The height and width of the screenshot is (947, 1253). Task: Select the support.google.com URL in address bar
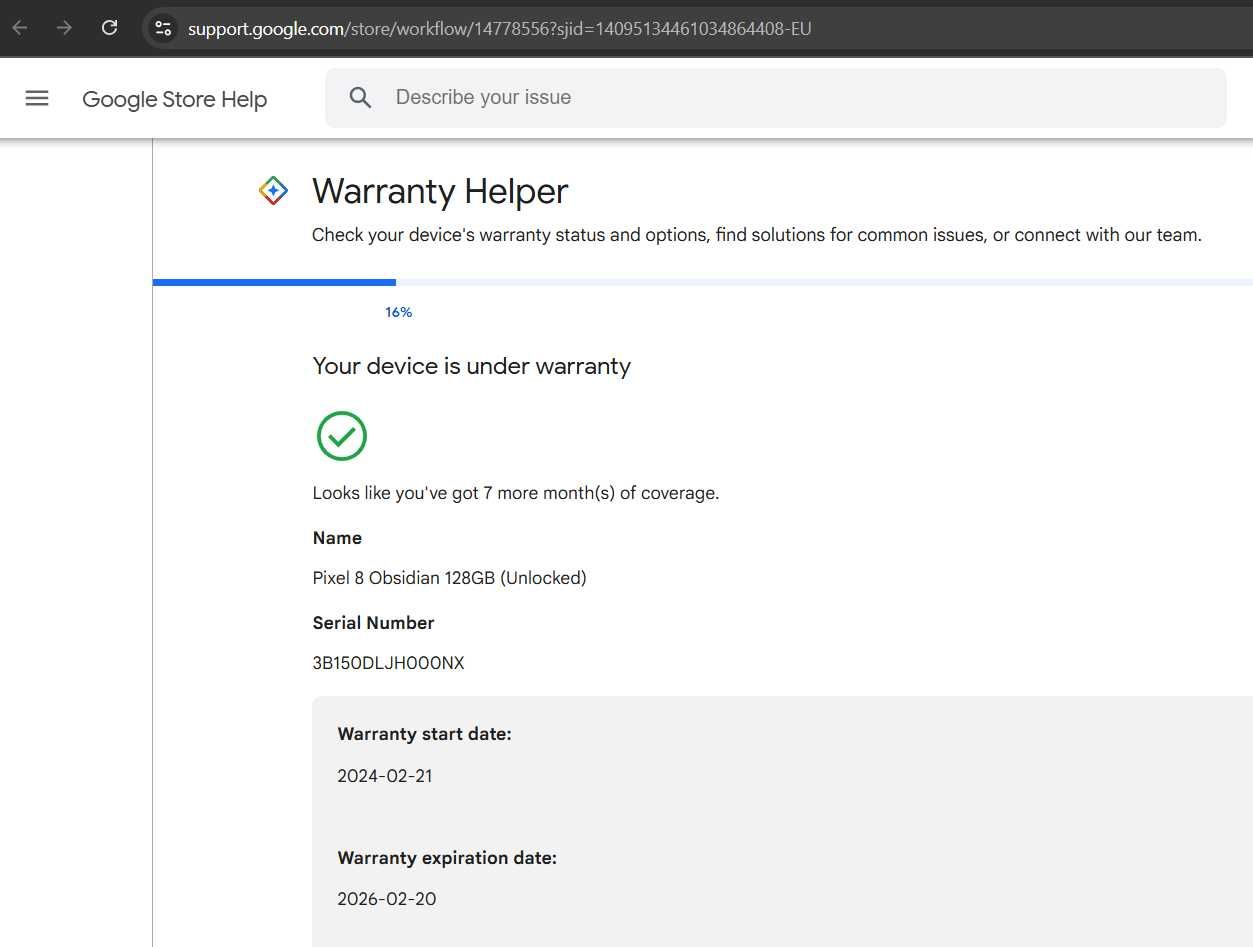click(499, 29)
